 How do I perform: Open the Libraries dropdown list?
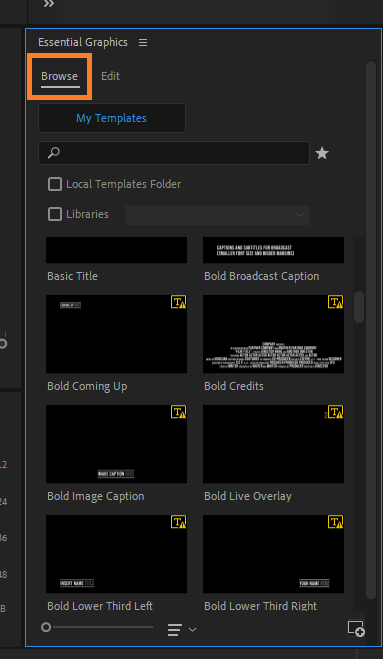[x=217, y=215]
